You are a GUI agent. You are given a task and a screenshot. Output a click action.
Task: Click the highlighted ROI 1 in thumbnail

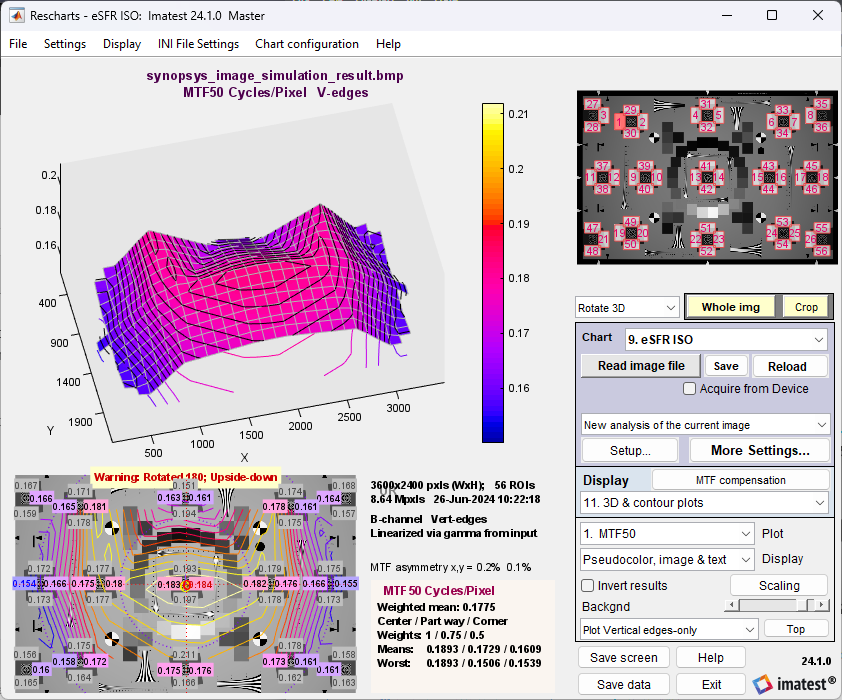pos(619,122)
